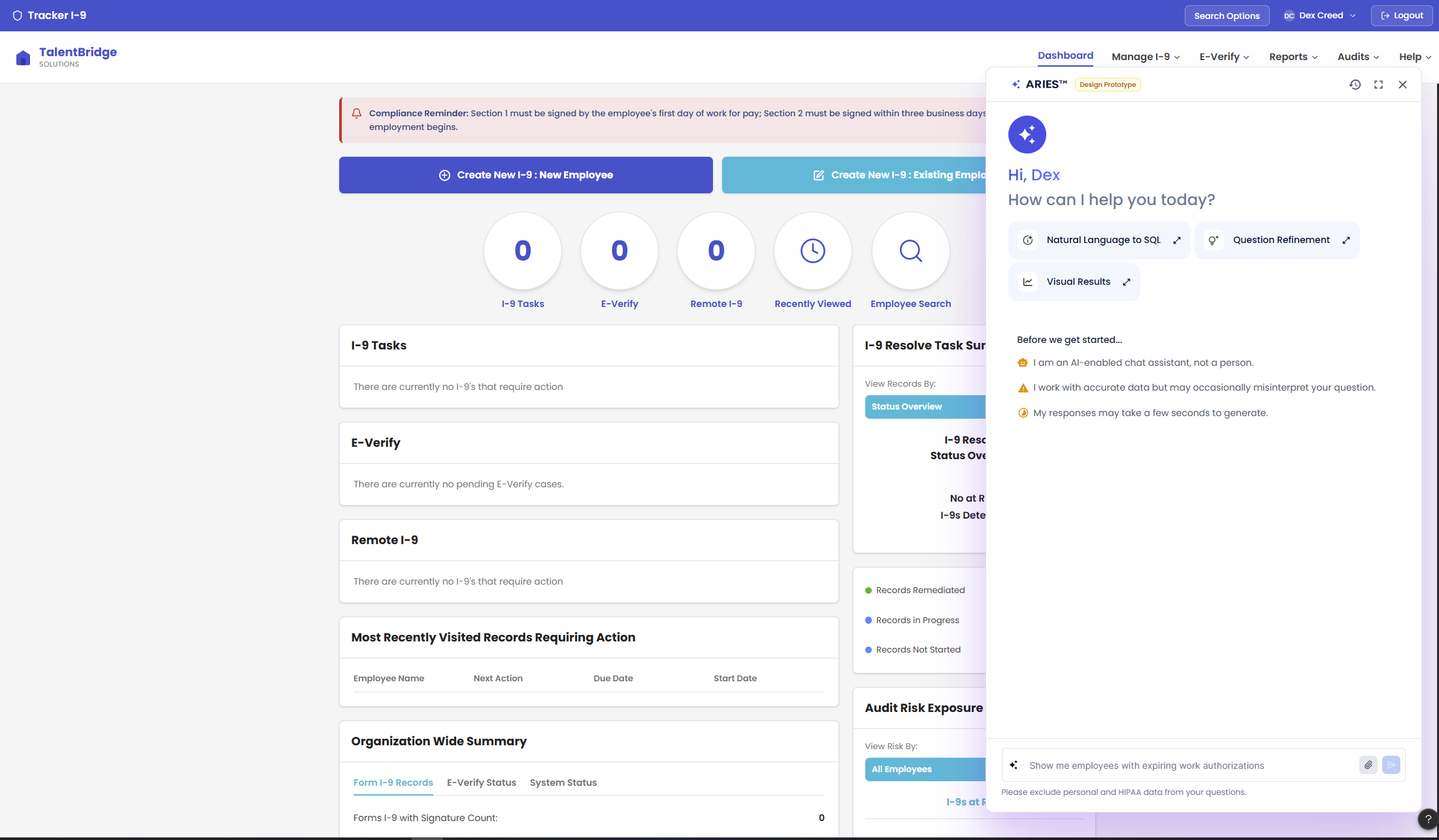Open the Reports menu
This screenshot has width=1439, height=840.
[1293, 57]
